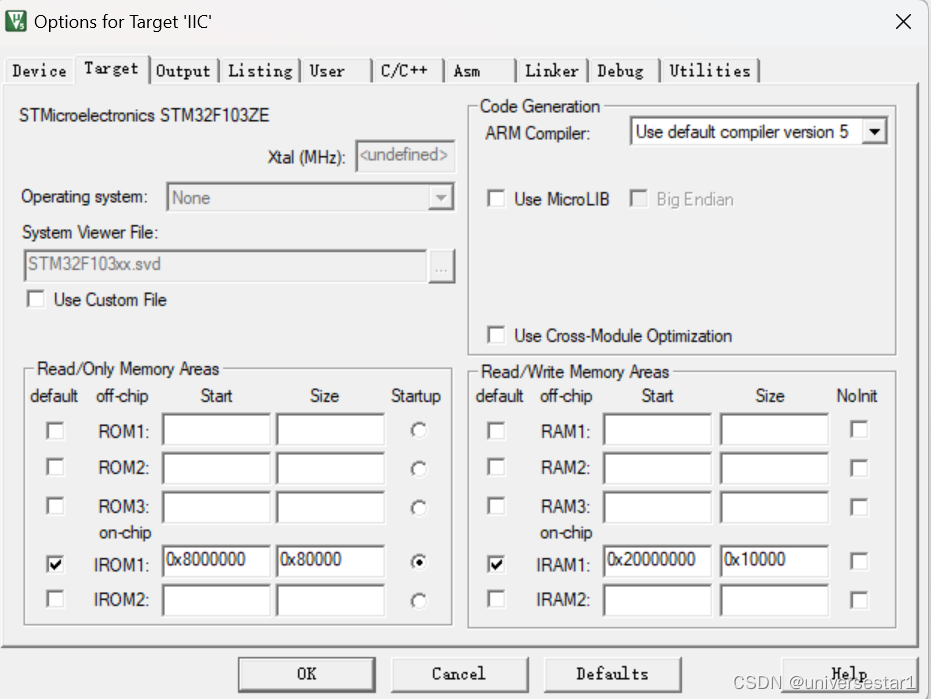Enable Use Custom File checkbox

(36, 299)
